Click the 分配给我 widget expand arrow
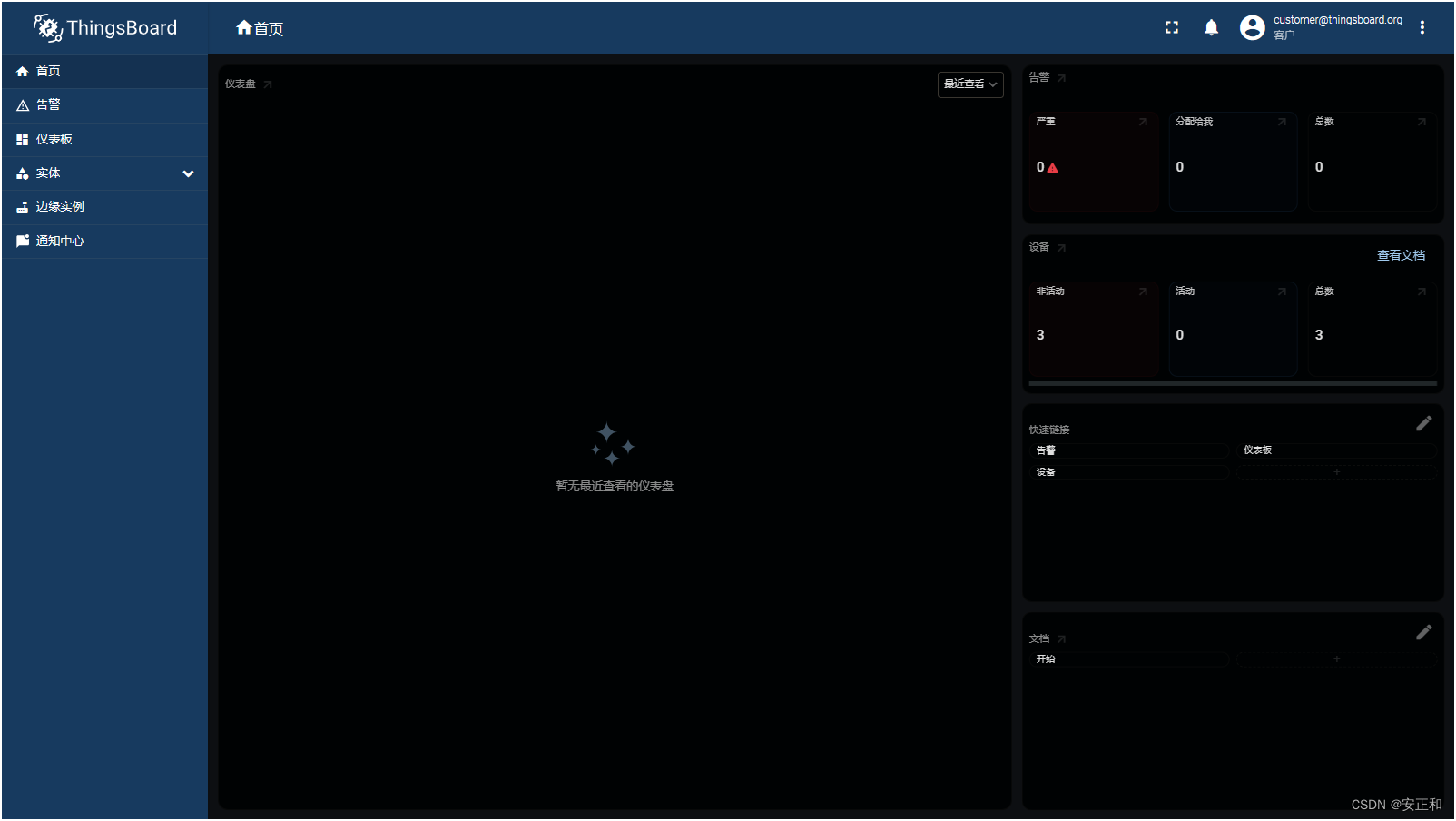 pos(1282,121)
